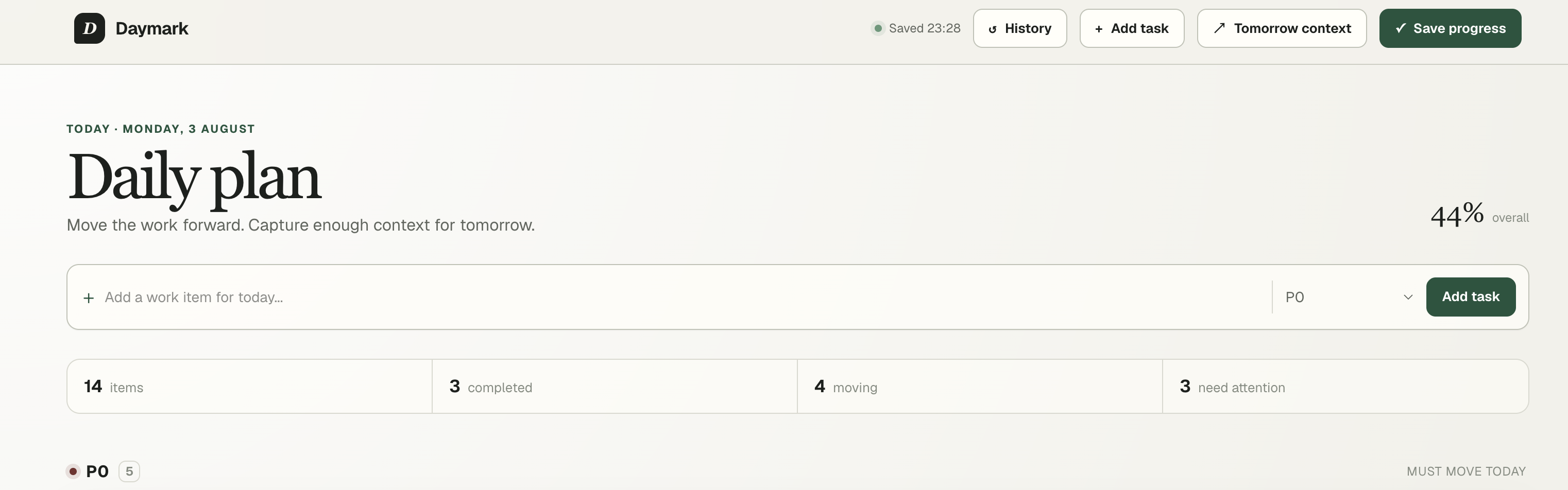Click the Daymark D logo icon
The width and height of the screenshot is (1568, 490).
(90, 29)
